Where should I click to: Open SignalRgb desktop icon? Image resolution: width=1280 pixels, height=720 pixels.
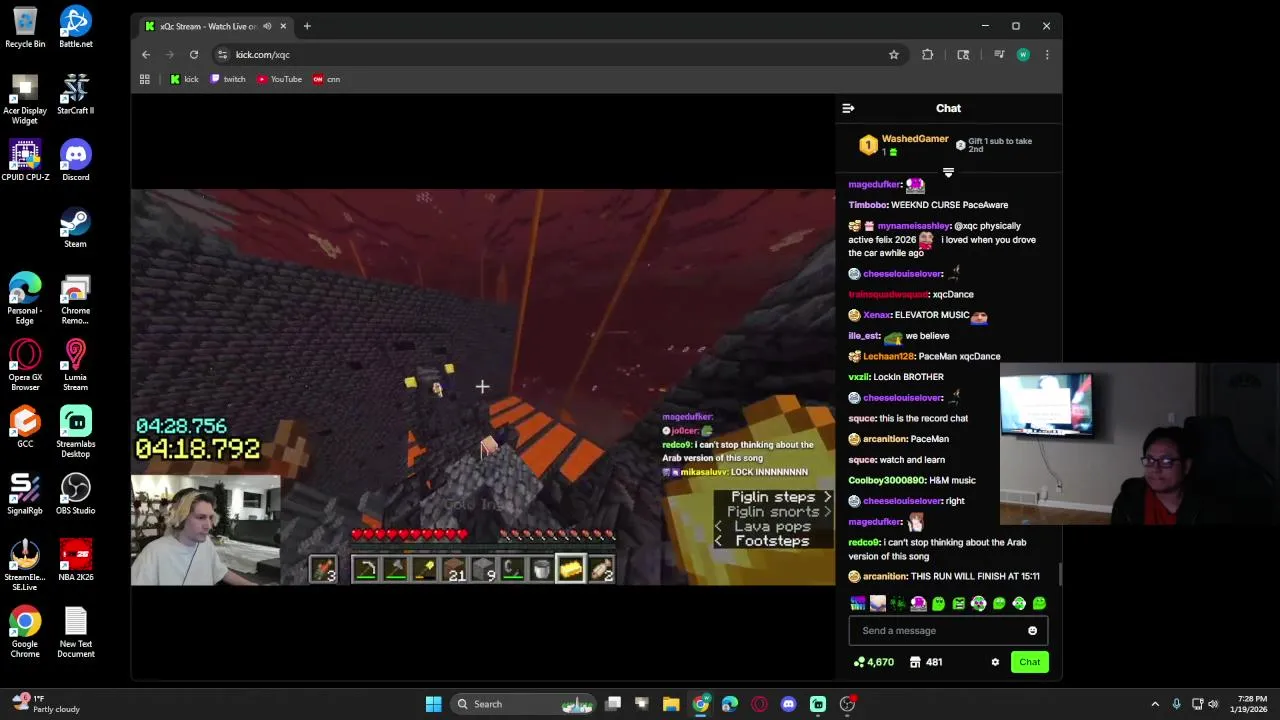[25, 494]
